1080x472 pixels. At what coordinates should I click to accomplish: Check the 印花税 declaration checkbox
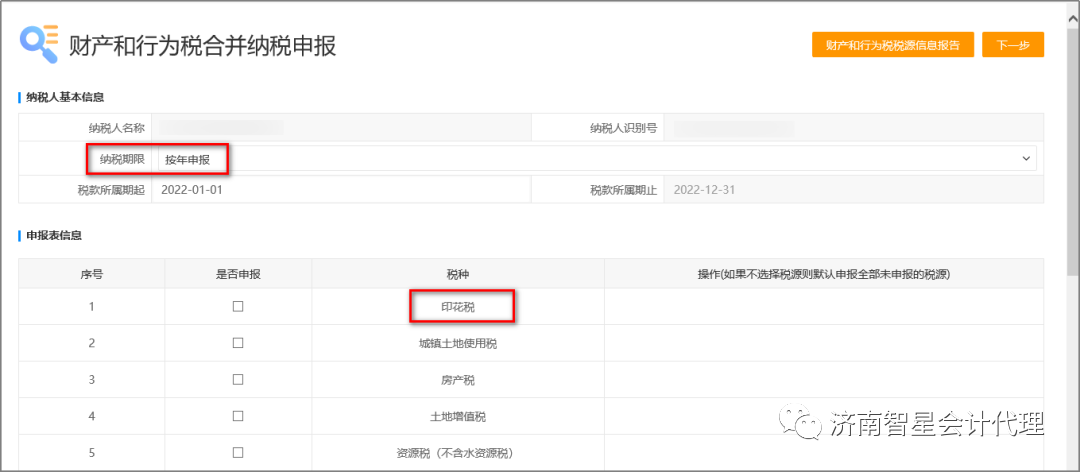238,307
